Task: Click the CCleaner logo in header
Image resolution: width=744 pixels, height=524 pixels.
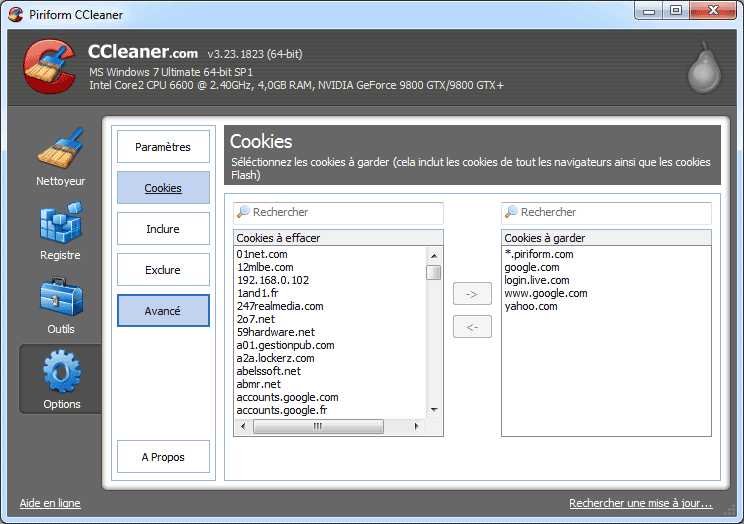Action: pos(50,66)
